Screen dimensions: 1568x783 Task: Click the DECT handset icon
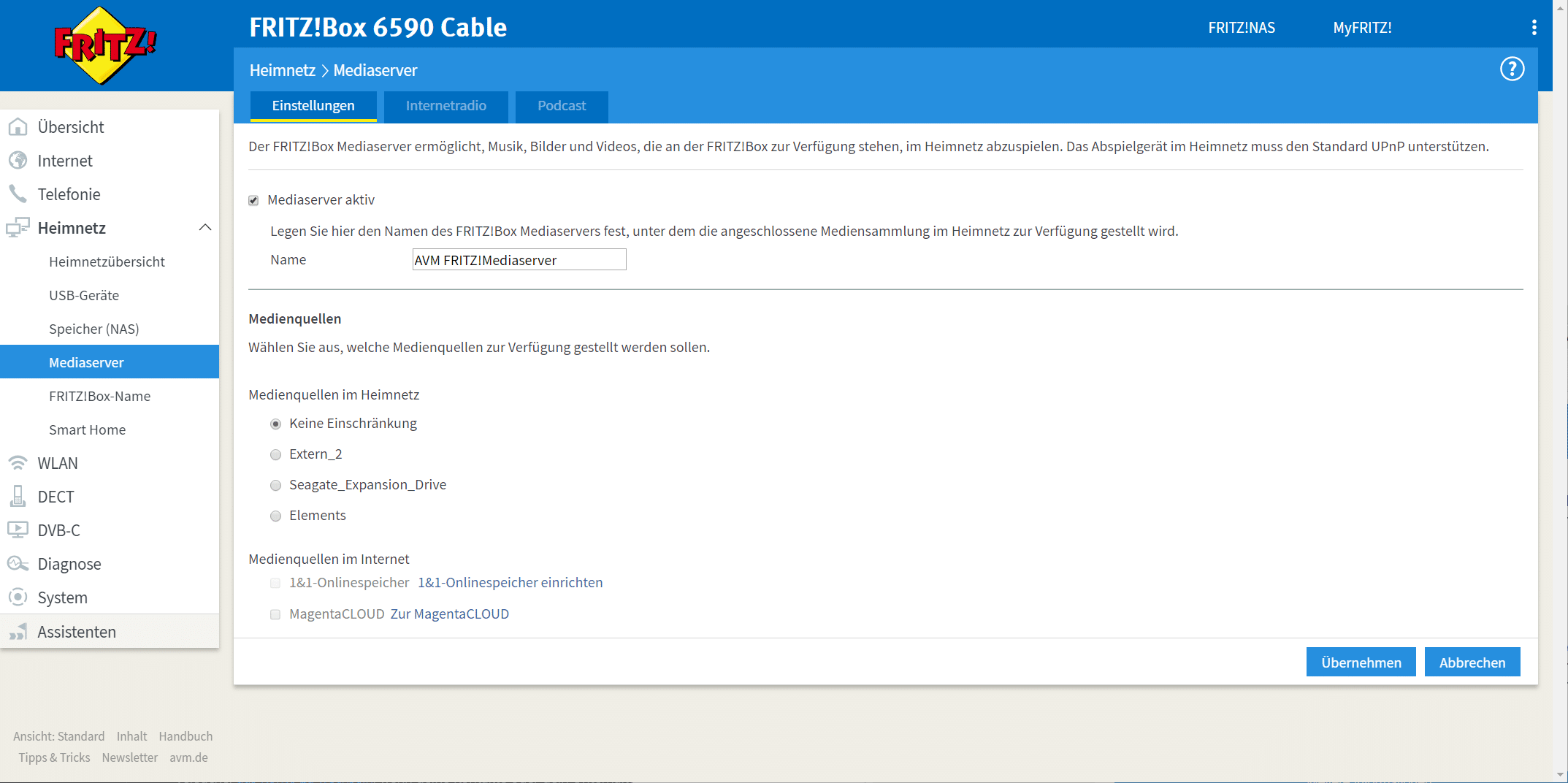(x=18, y=497)
